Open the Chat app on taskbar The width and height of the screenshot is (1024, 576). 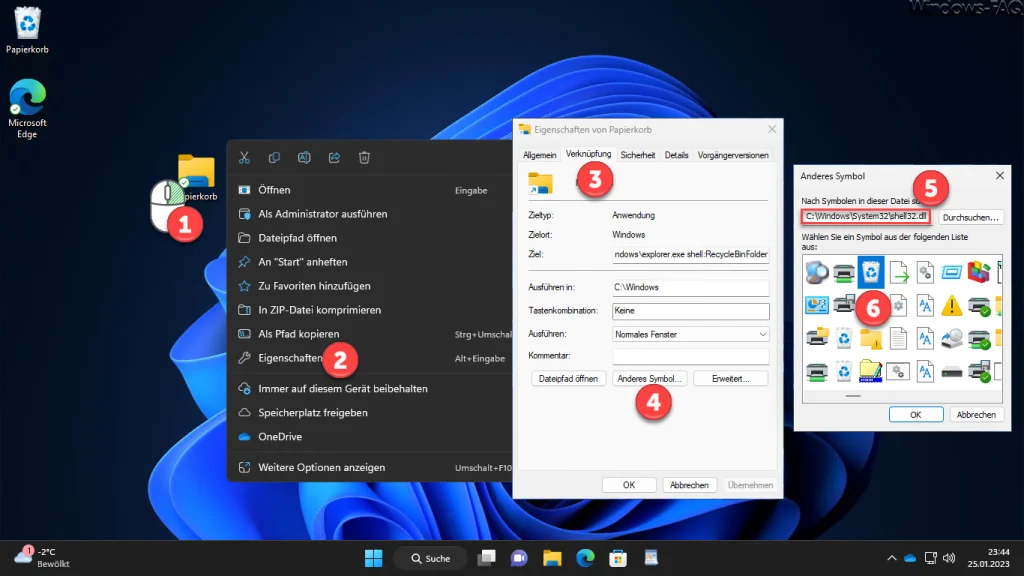[x=519, y=558]
